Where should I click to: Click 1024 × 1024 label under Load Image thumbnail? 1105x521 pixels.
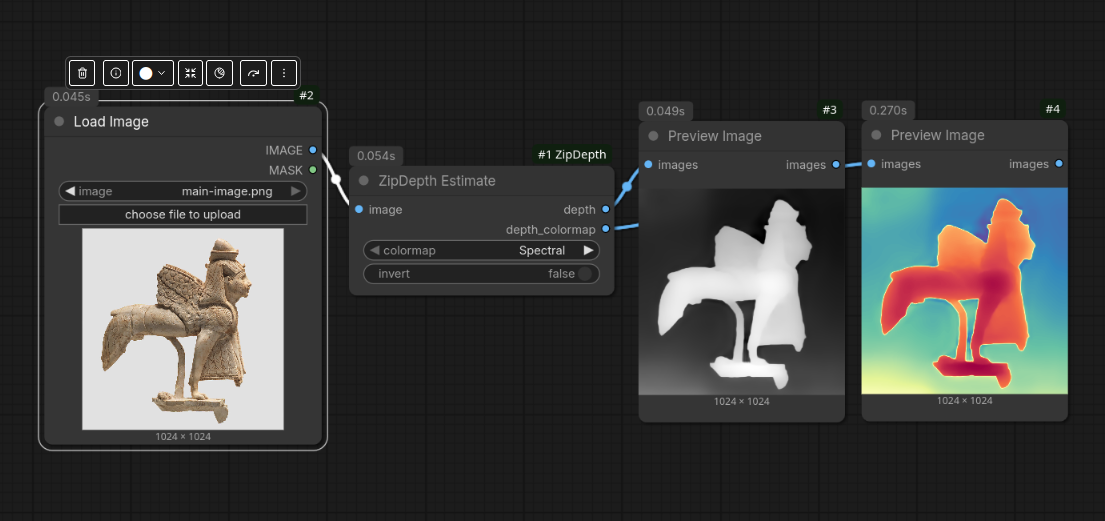coord(183,436)
